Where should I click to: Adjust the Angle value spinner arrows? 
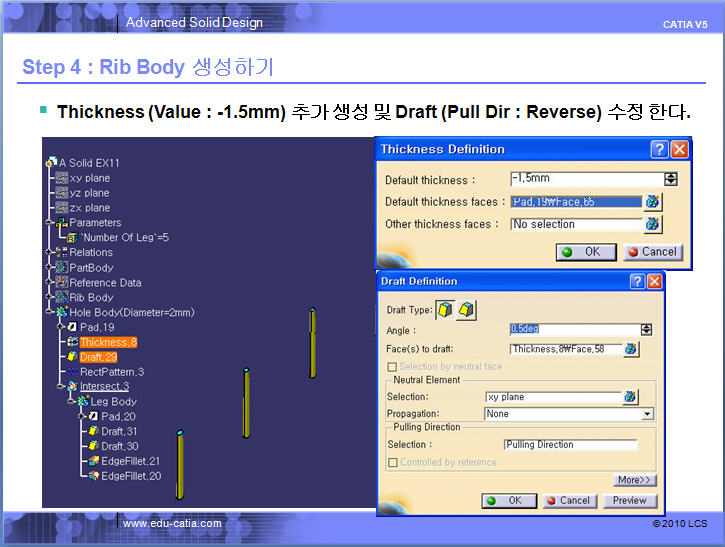(x=646, y=330)
